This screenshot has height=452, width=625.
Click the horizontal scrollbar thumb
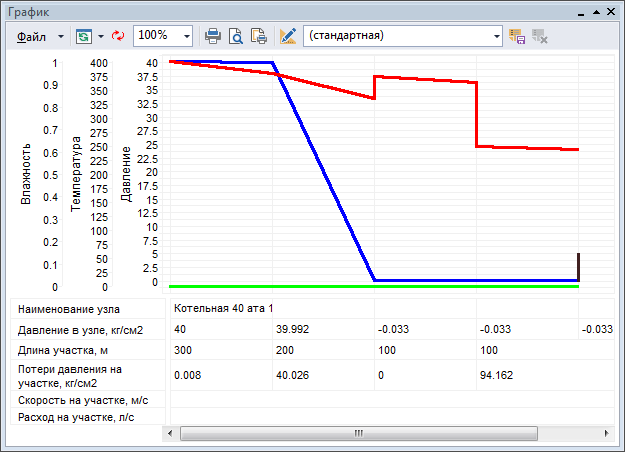(x=358, y=434)
